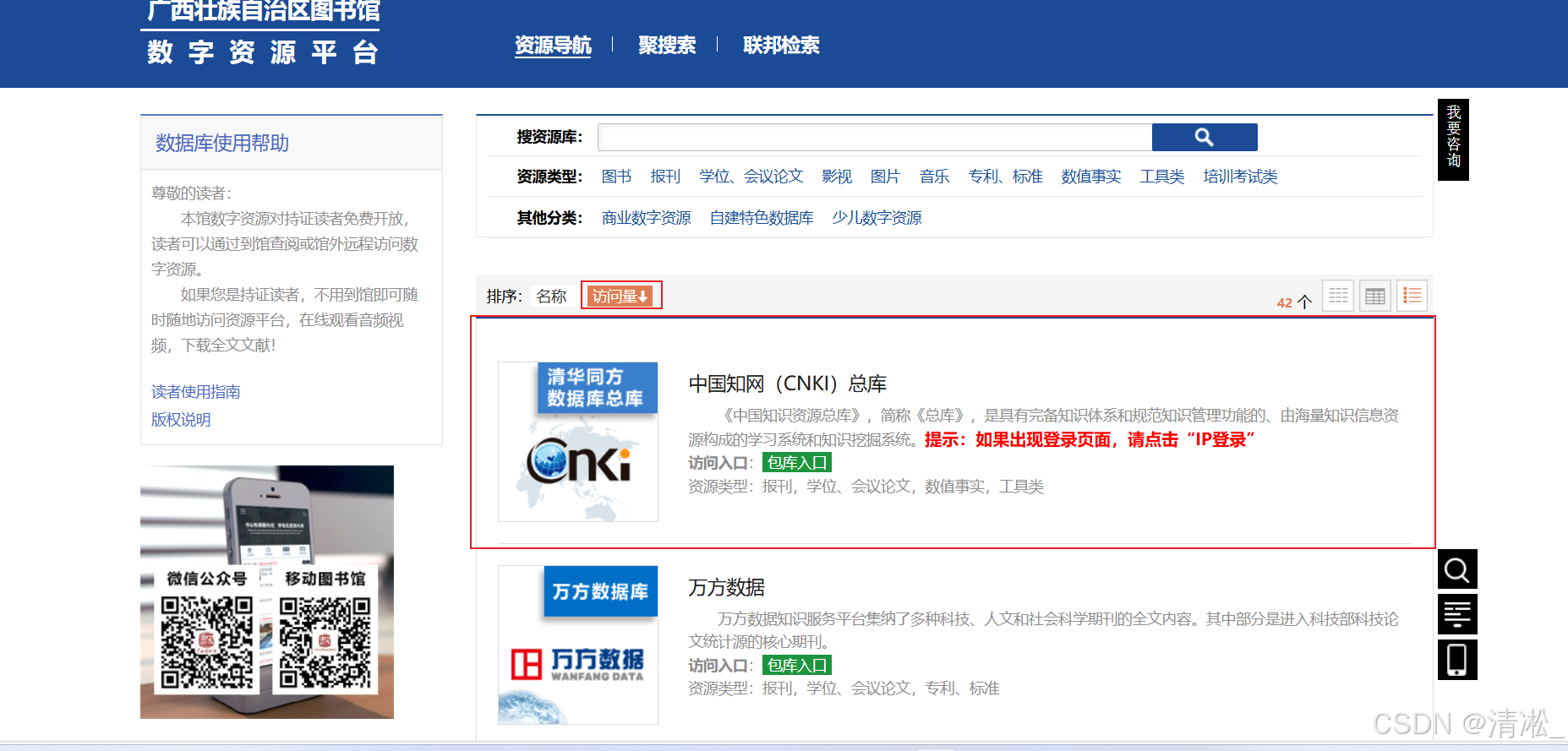Filter resource type by 音乐
The image size is (1568, 751).
(934, 177)
